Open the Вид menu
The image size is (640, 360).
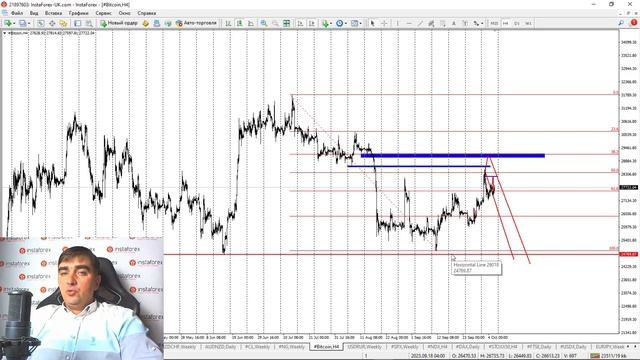pyautogui.click(x=34, y=13)
